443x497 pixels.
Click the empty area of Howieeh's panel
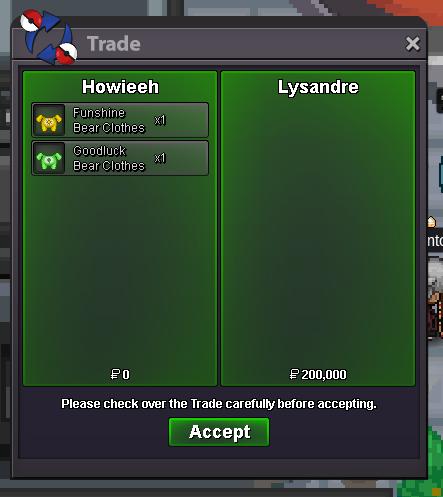(120, 267)
